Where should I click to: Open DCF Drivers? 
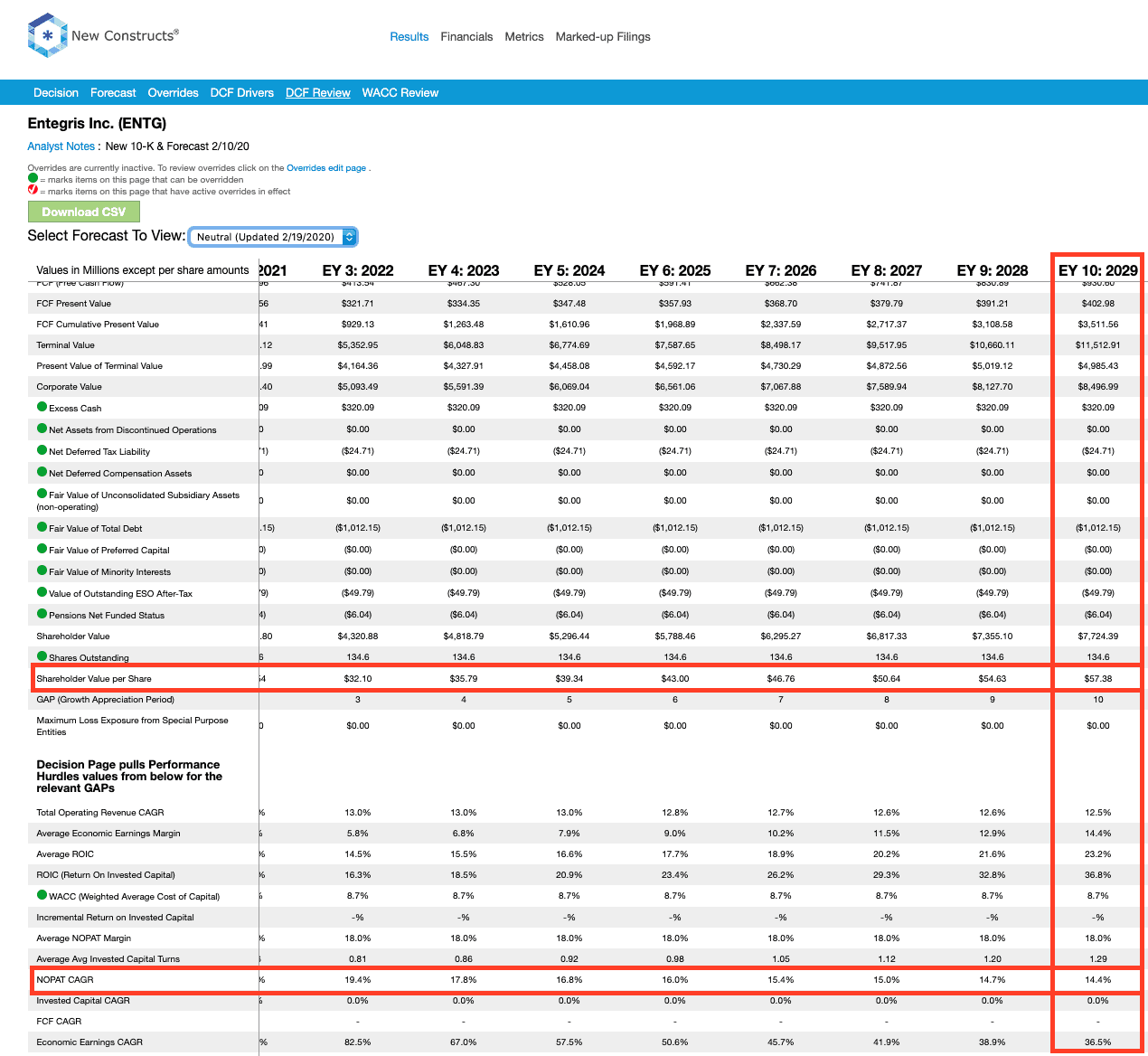241,93
